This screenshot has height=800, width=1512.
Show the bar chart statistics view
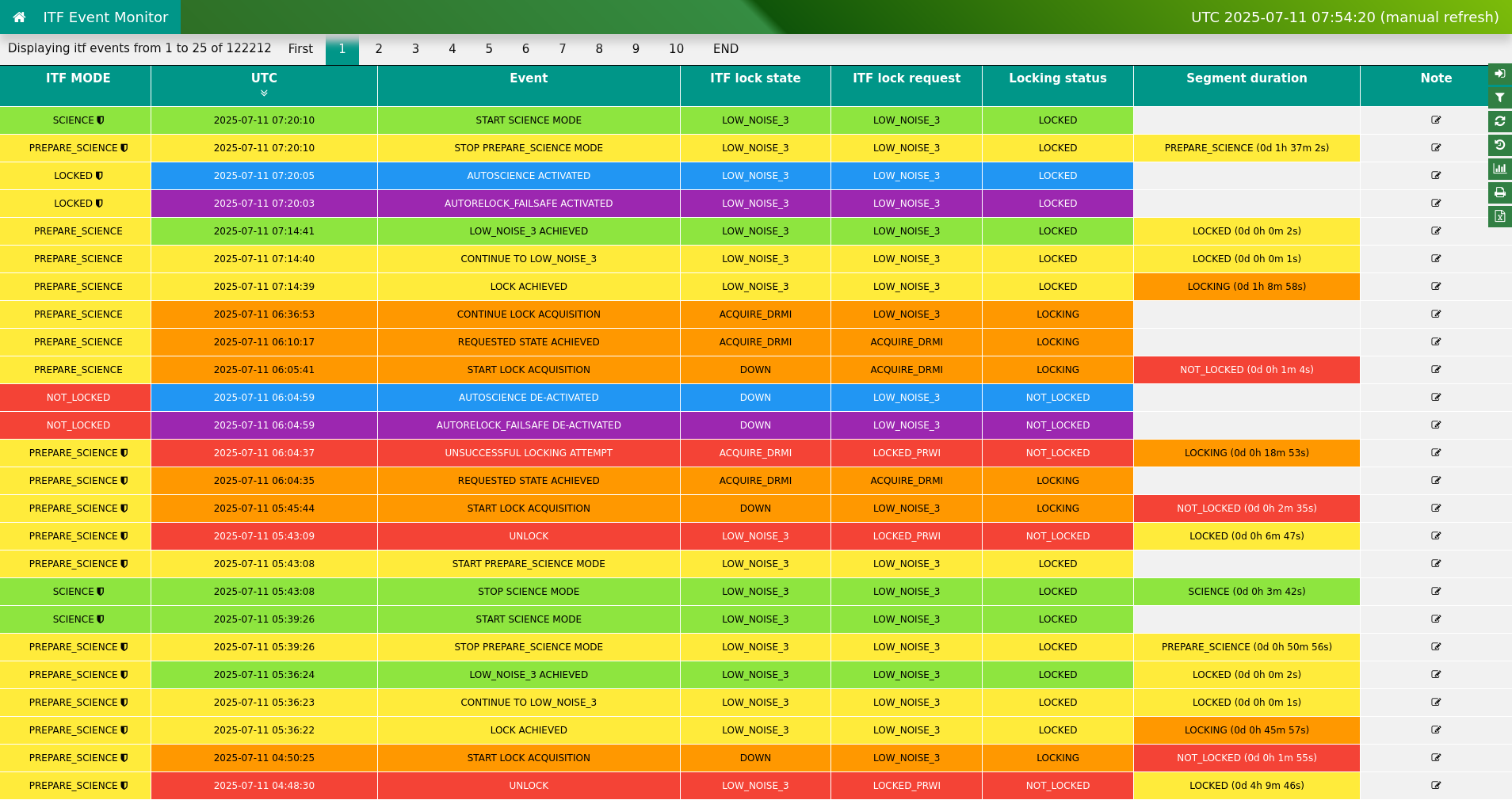[1499, 169]
